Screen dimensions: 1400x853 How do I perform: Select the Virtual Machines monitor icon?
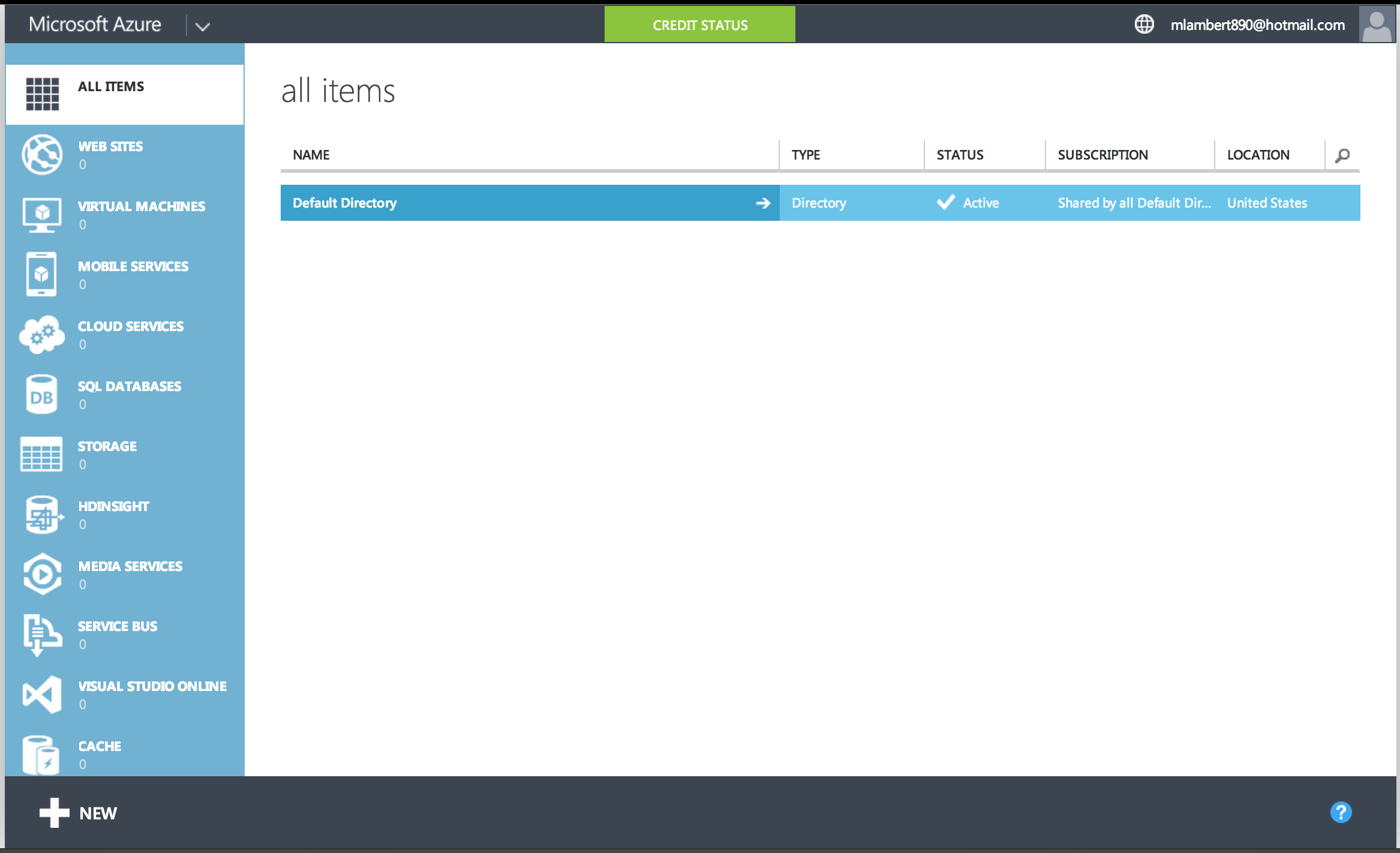pyautogui.click(x=41, y=214)
